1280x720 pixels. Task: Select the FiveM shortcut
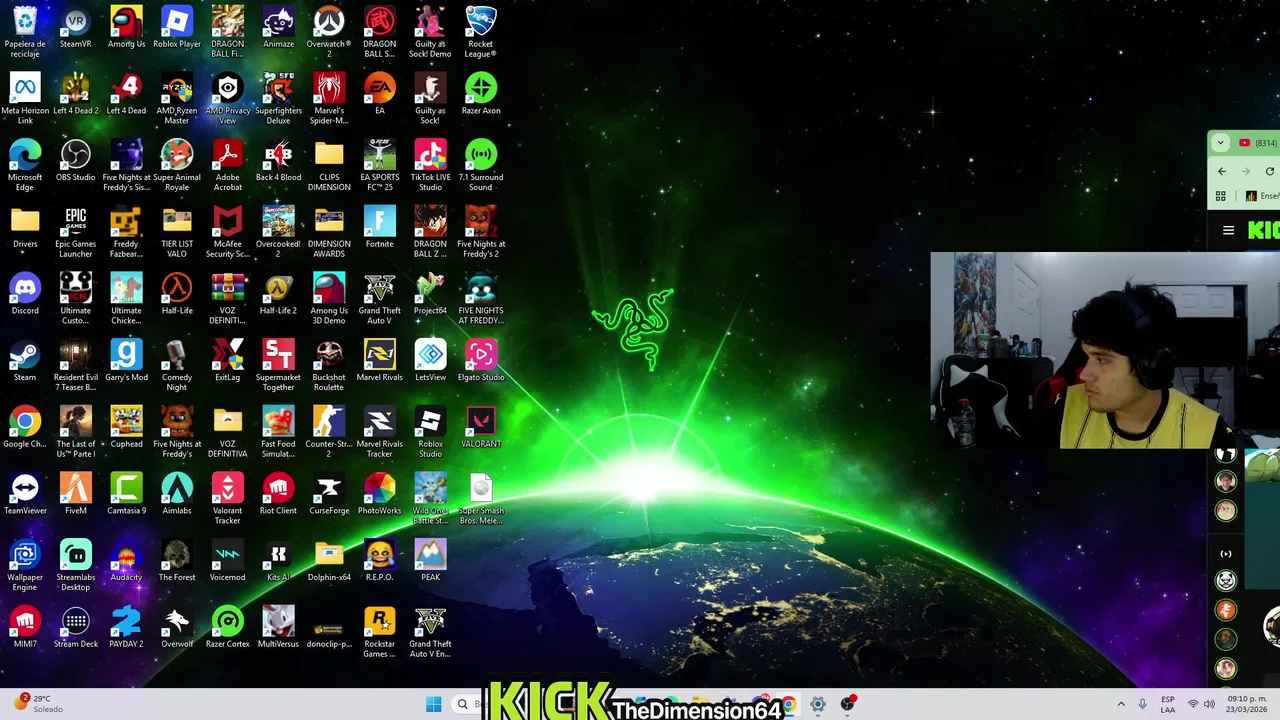pos(75,494)
